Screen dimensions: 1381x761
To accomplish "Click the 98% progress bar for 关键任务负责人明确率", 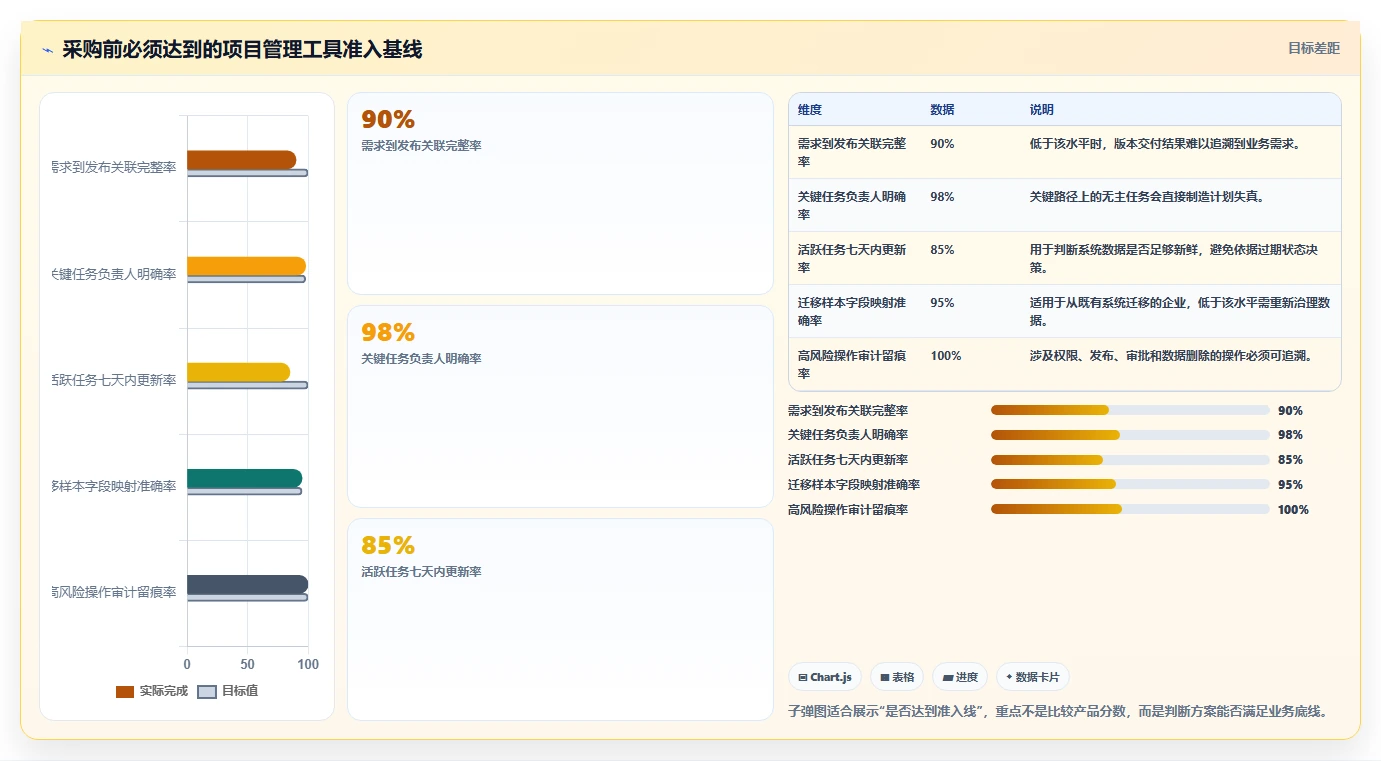I will tap(1130, 435).
